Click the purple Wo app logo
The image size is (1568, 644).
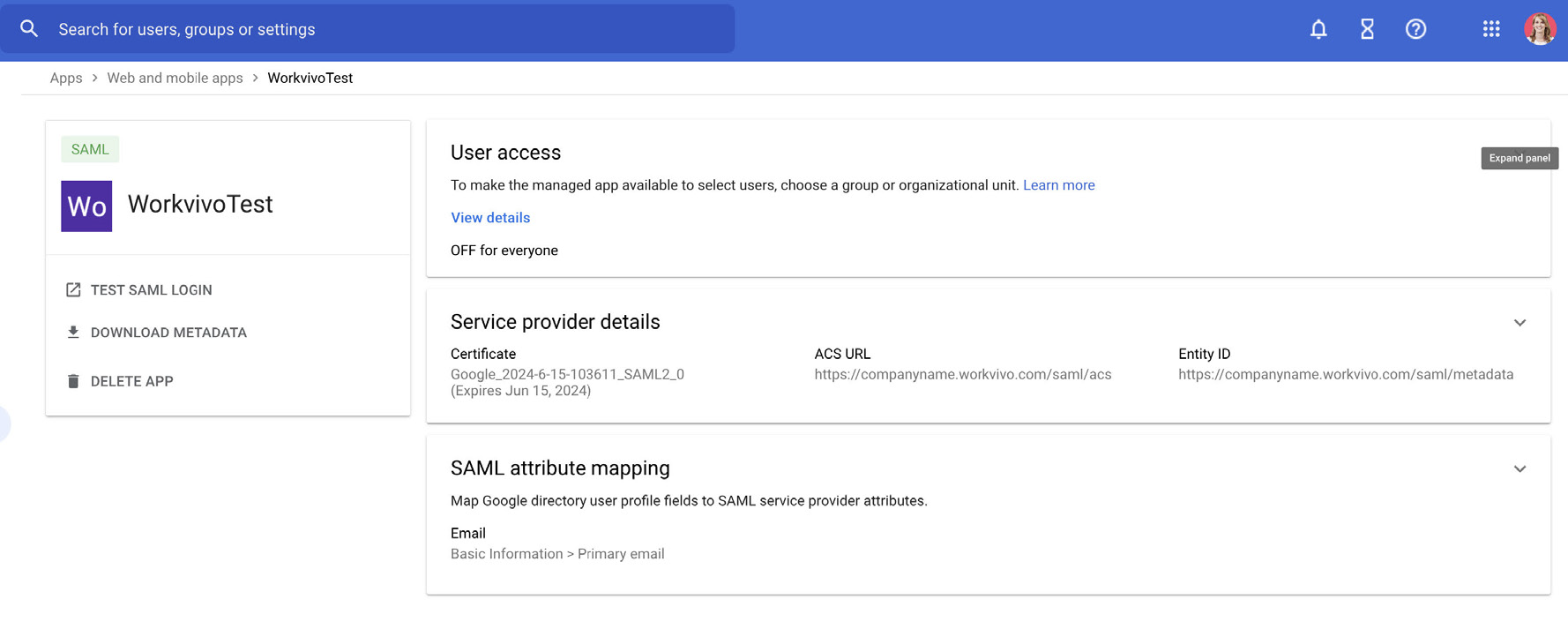[86, 206]
